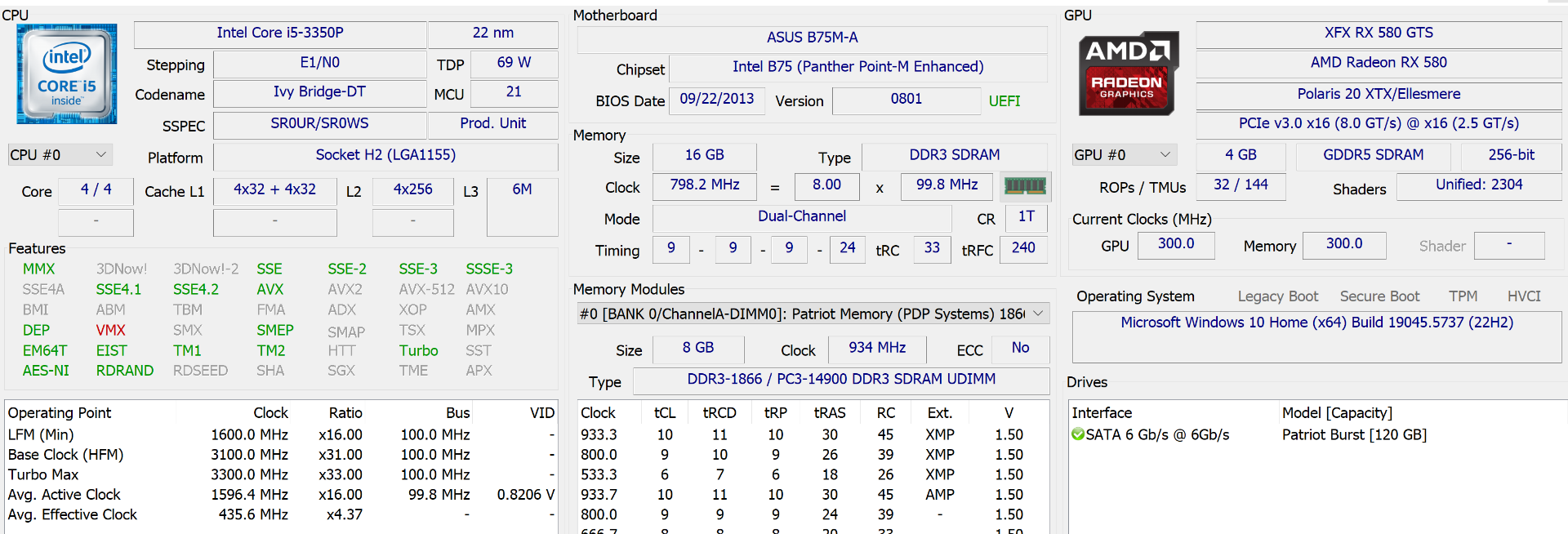Click the Base Clock (HFM) row
The height and width of the screenshot is (534, 1568).
(x=281, y=455)
